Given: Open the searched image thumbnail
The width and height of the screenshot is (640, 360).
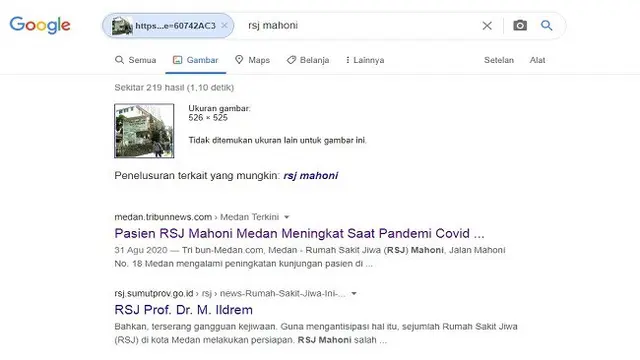Looking at the screenshot, I should click(144, 131).
